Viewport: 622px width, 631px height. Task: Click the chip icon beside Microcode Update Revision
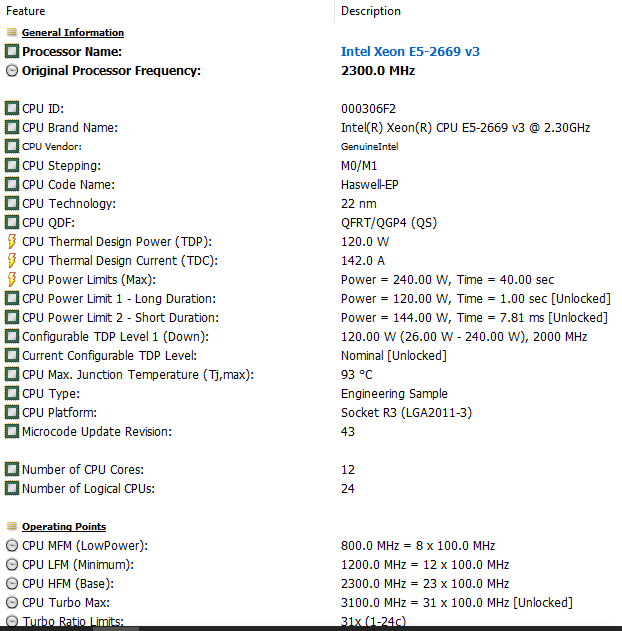pyautogui.click(x=12, y=431)
